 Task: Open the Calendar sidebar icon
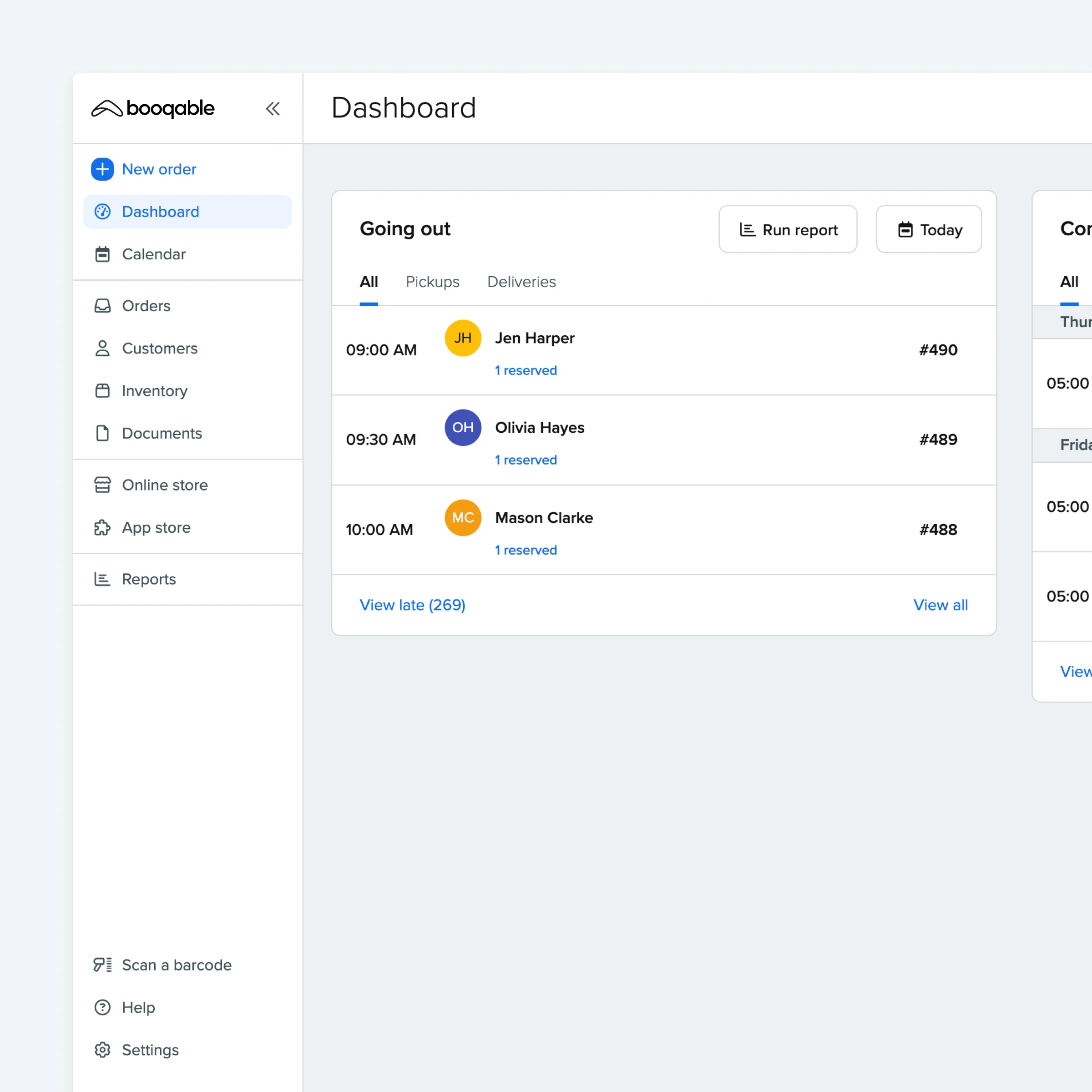point(102,254)
